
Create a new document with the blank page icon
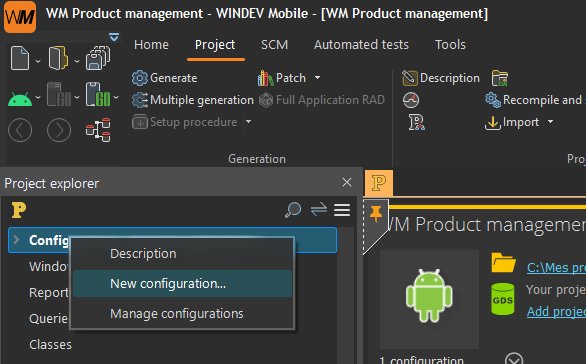pos(20,58)
